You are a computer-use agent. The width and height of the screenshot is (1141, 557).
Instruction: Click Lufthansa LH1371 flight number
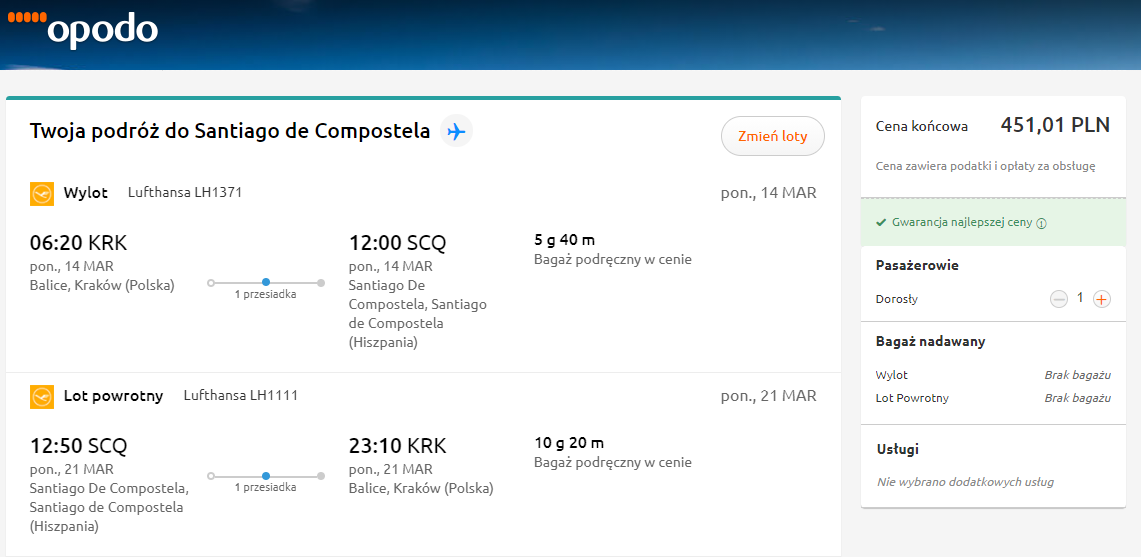pos(185,193)
